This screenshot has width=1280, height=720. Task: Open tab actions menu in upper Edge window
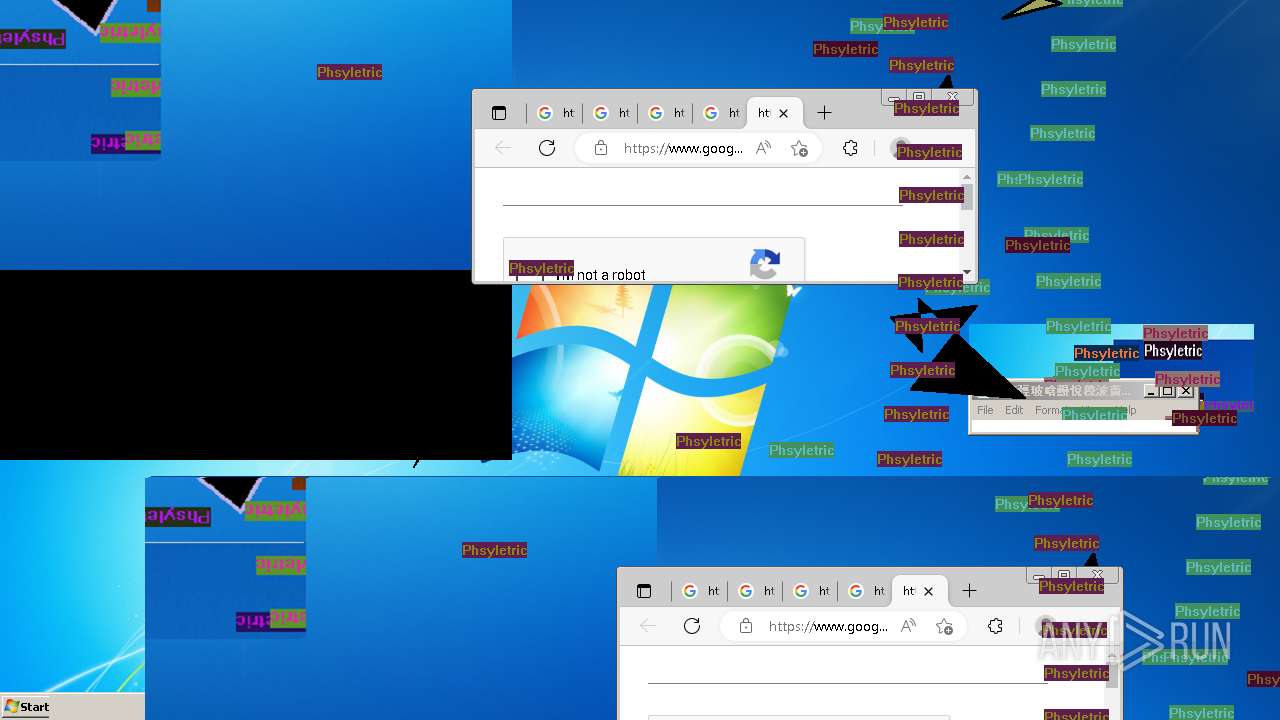(x=499, y=113)
